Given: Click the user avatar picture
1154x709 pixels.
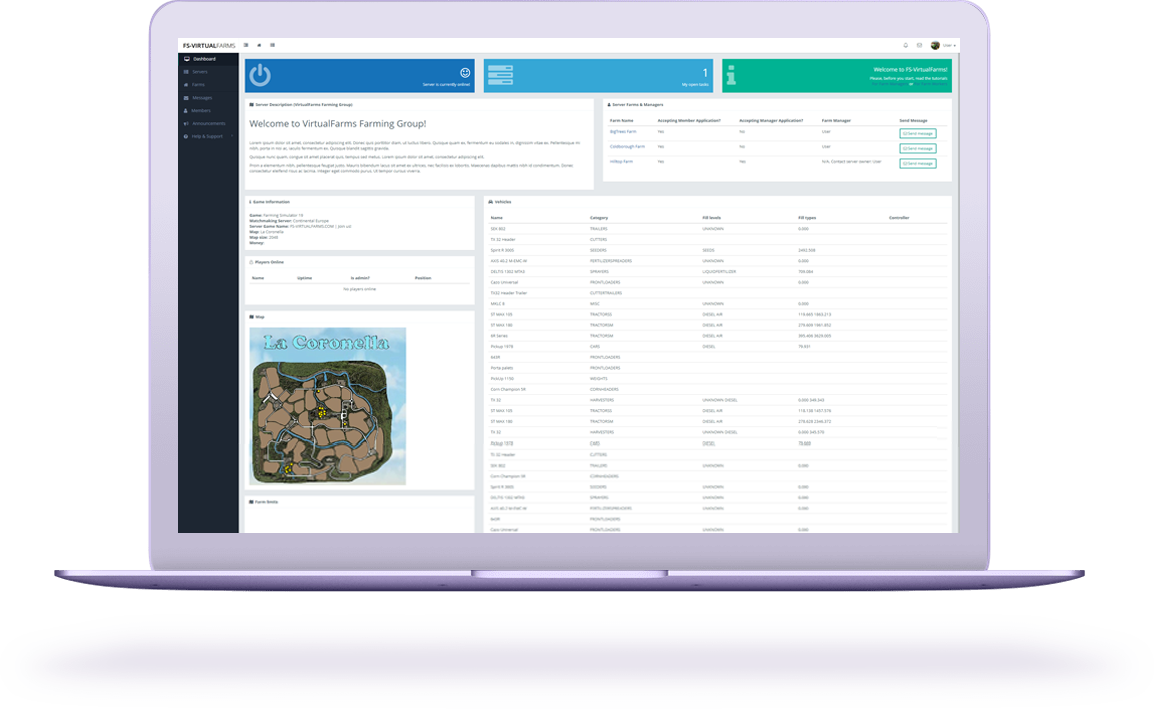Looking at the screenshot, I should point(935,46).
